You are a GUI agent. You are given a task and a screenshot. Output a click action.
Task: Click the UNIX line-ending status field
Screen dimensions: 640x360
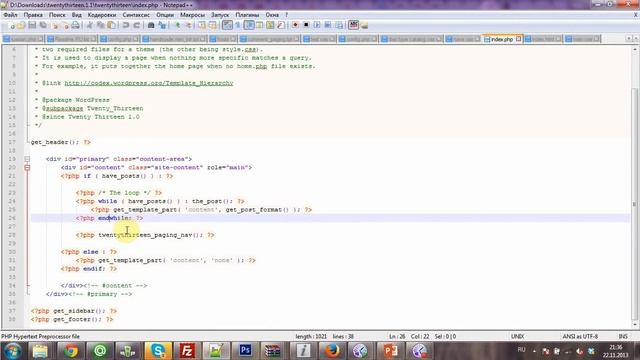[518, 337]
